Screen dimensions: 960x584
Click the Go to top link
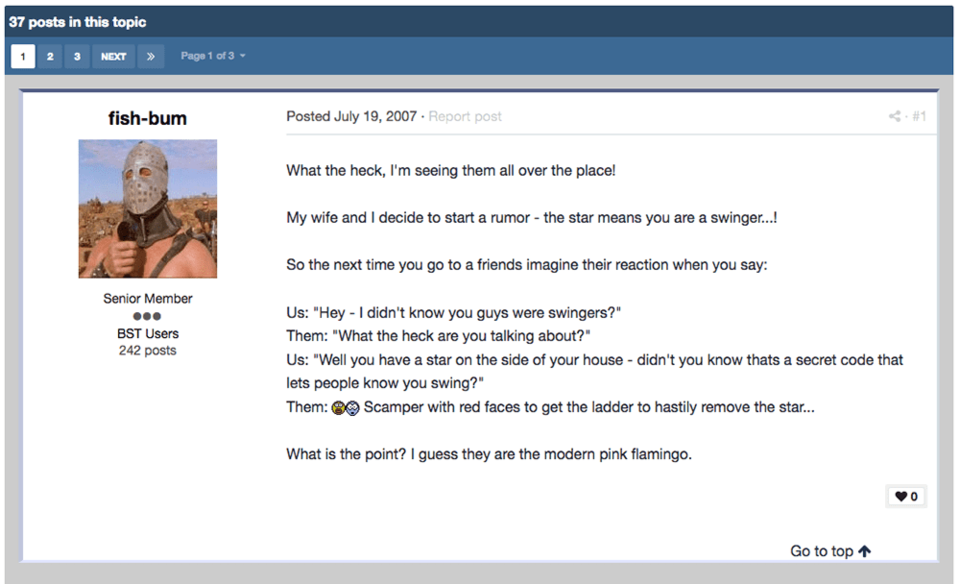(x=830, y=551)
